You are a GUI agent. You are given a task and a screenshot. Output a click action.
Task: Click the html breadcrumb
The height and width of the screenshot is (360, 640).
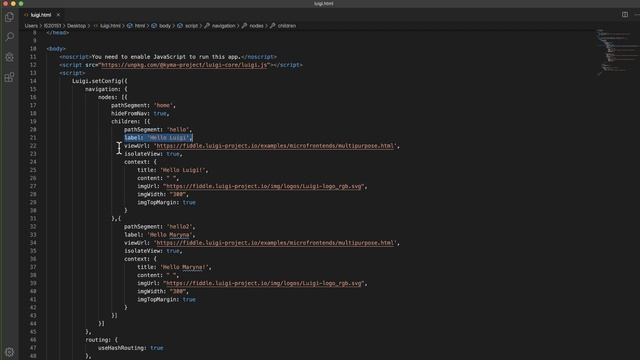pyautogui.click(x=140, y=26)
